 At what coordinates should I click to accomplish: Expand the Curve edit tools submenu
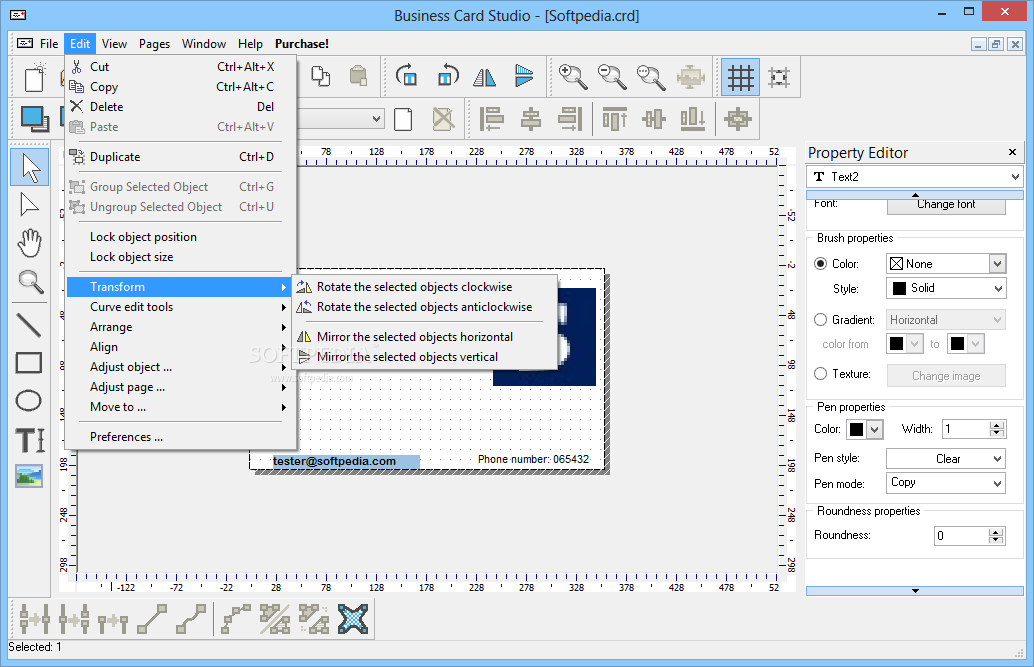click(x=179, y=307)
